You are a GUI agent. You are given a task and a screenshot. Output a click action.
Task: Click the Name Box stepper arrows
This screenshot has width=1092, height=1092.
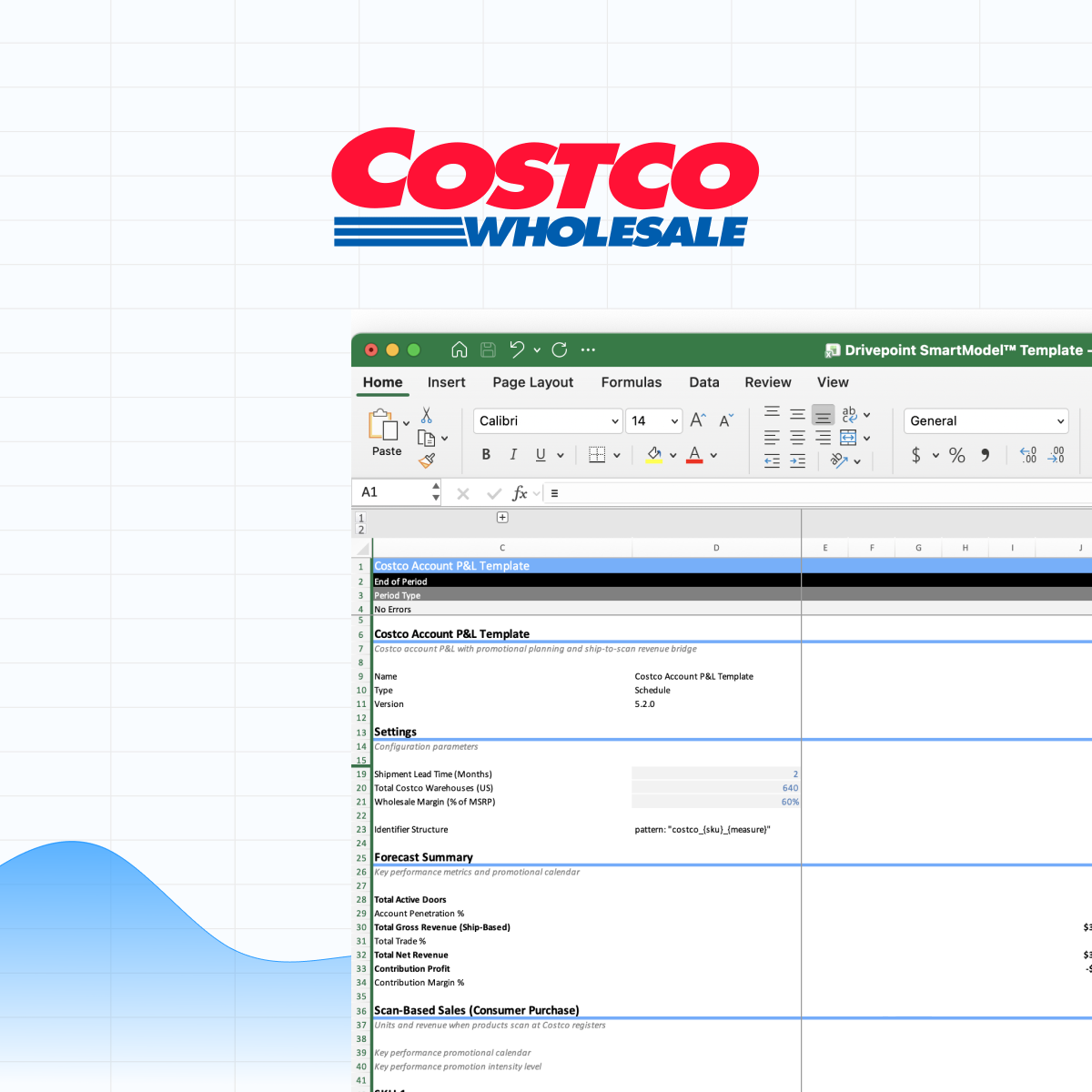[436, 492]
